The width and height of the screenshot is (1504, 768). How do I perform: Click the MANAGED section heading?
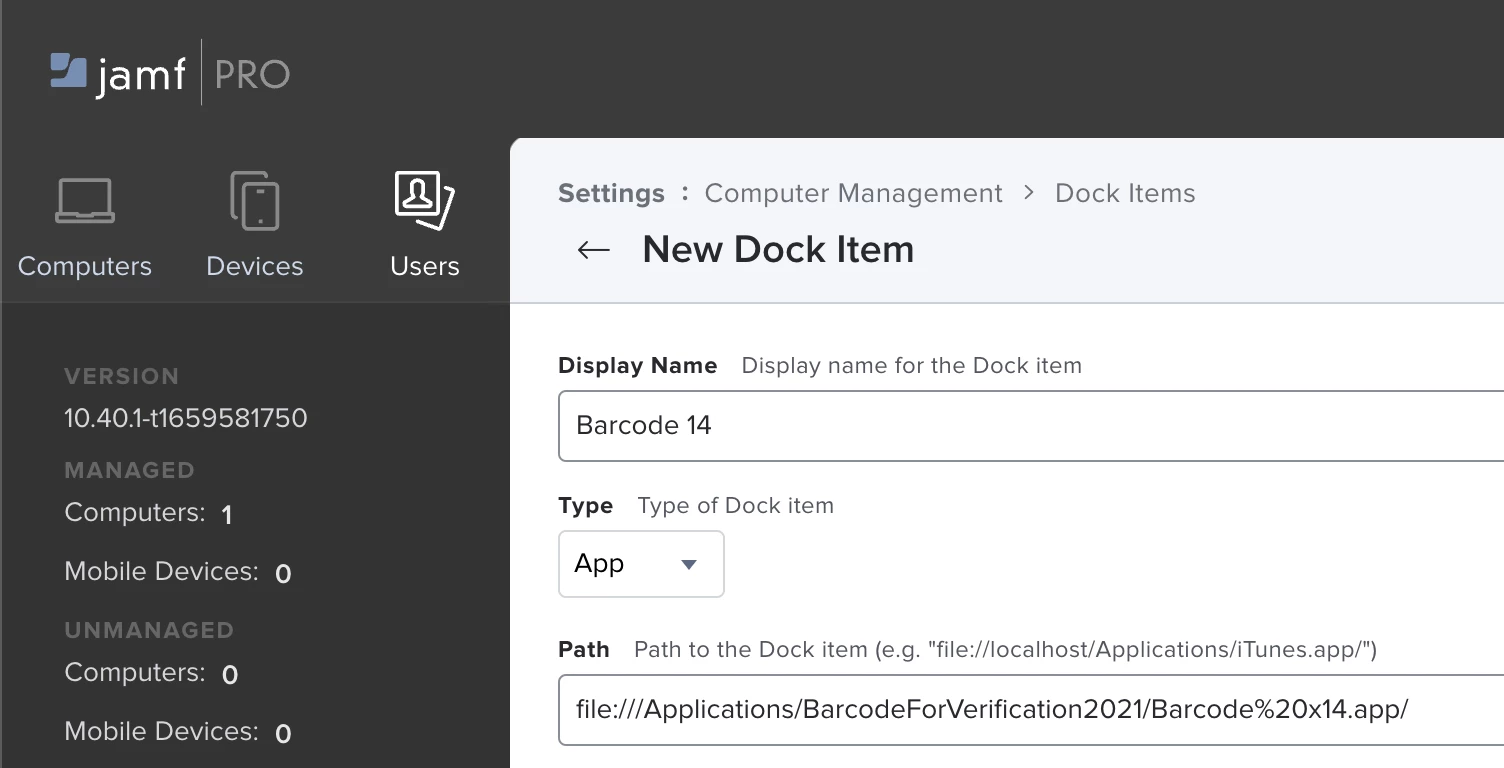click(x=129, y=470)
